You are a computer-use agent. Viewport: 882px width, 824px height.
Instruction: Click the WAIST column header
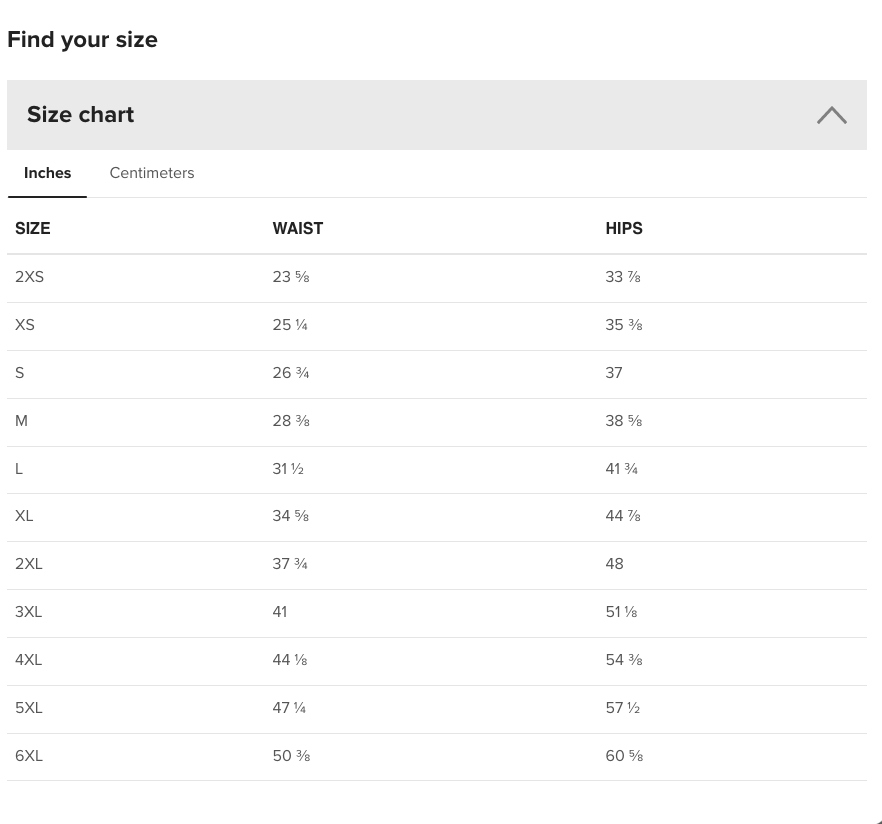[x=298, y=228]
